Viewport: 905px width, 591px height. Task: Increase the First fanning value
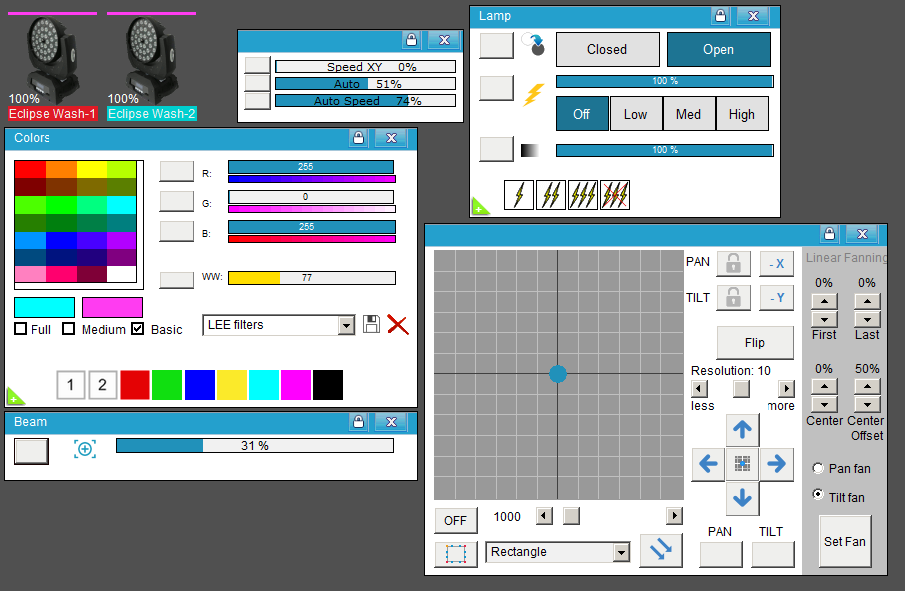824,301
